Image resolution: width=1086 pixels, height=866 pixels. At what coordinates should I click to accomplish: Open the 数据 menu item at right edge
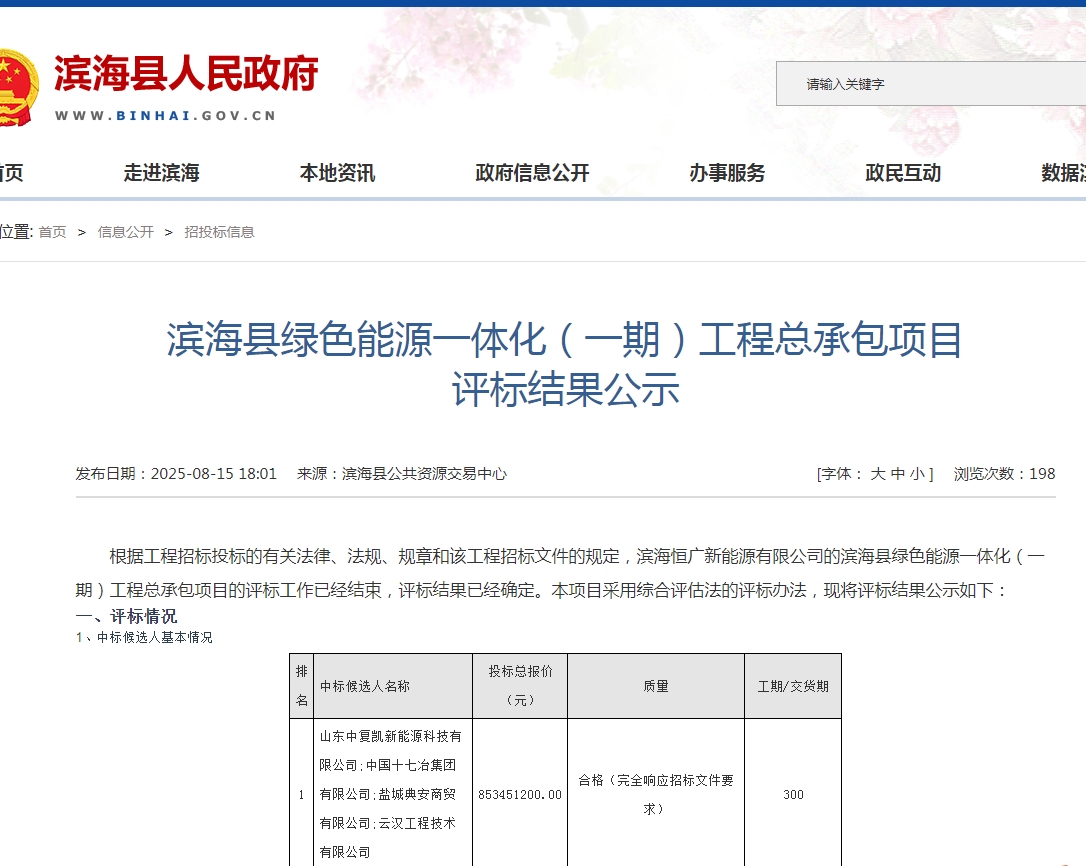coord(1063,173)
